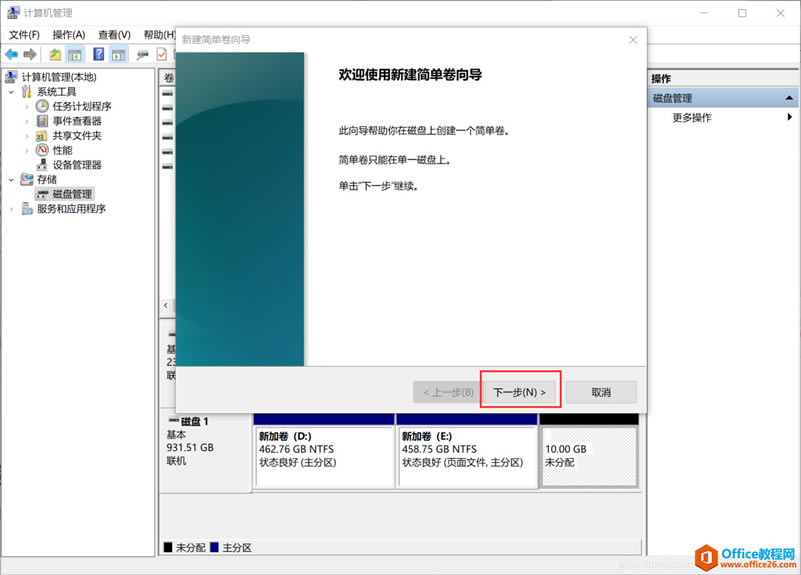Click the folder Up one level icon
Image resolution: width=801 pixels, height=575 pixels.
click(x=55, y=54)
